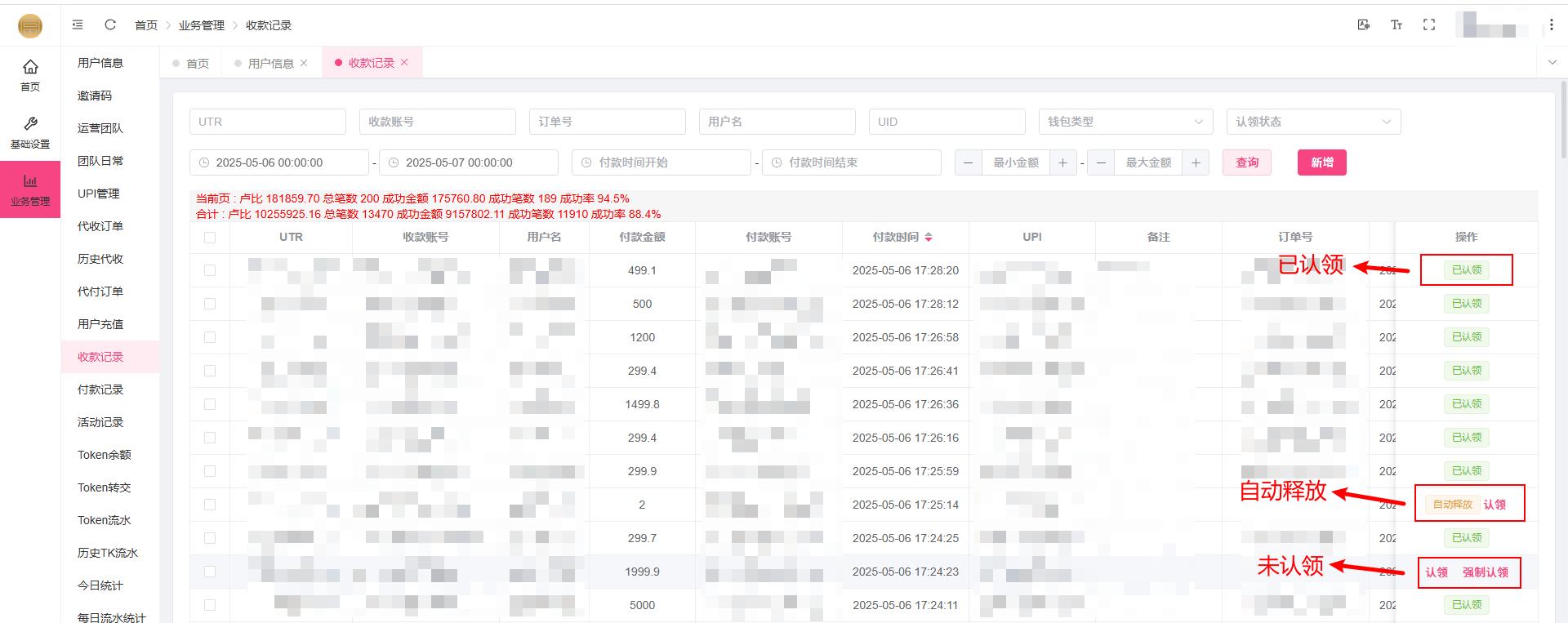Open the 钱包类型 dropdown
Screen dimensions: 1568x623
[1125, 122]
